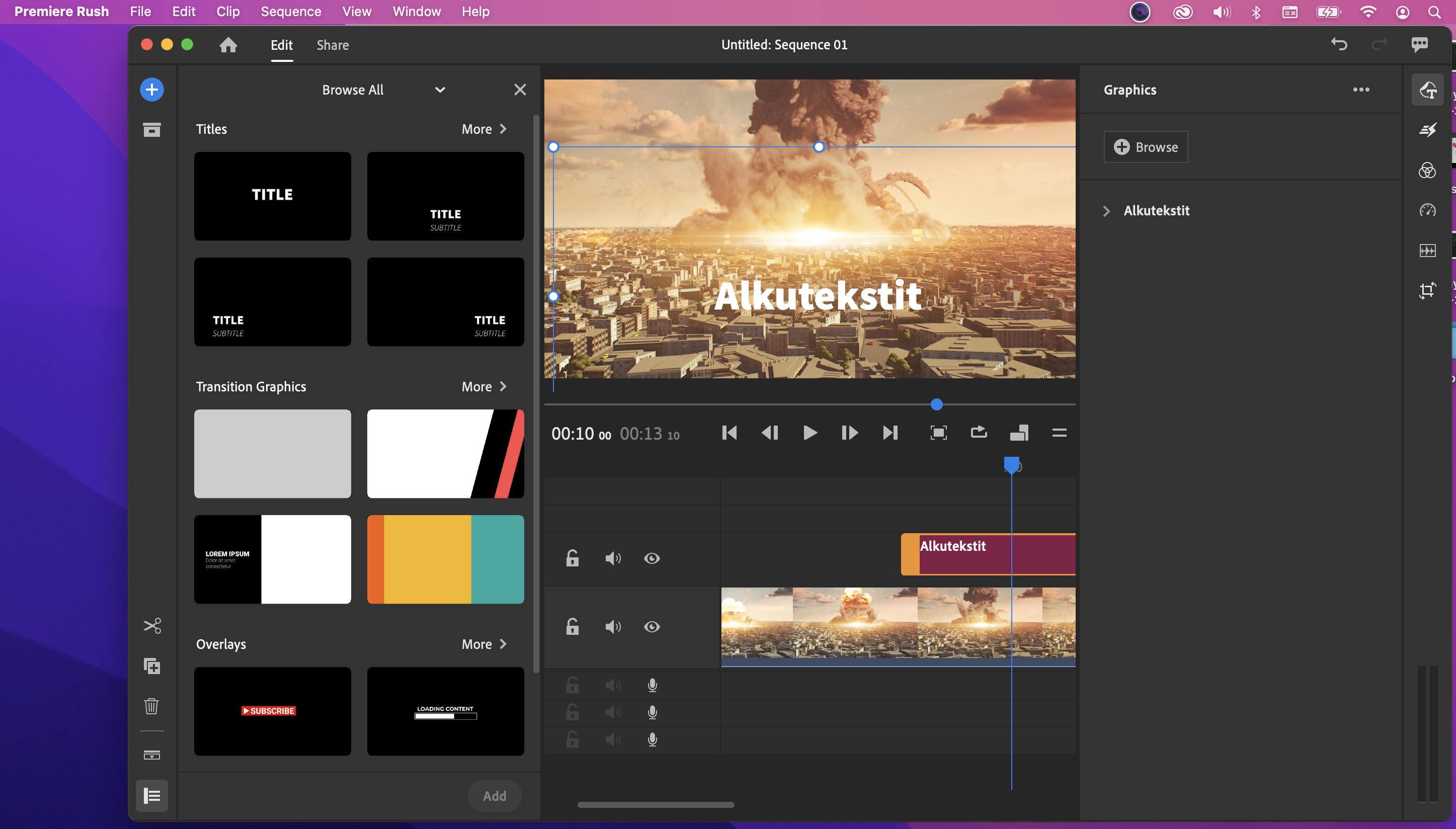Select the scissors split tool

(151, 626)
